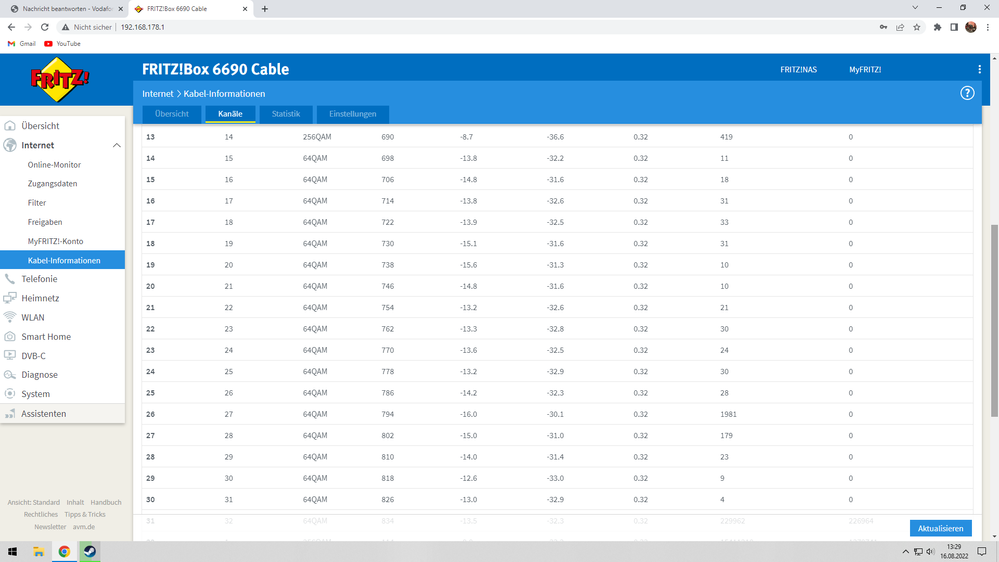Click the FRITZ! logo

tap(60, 80)
